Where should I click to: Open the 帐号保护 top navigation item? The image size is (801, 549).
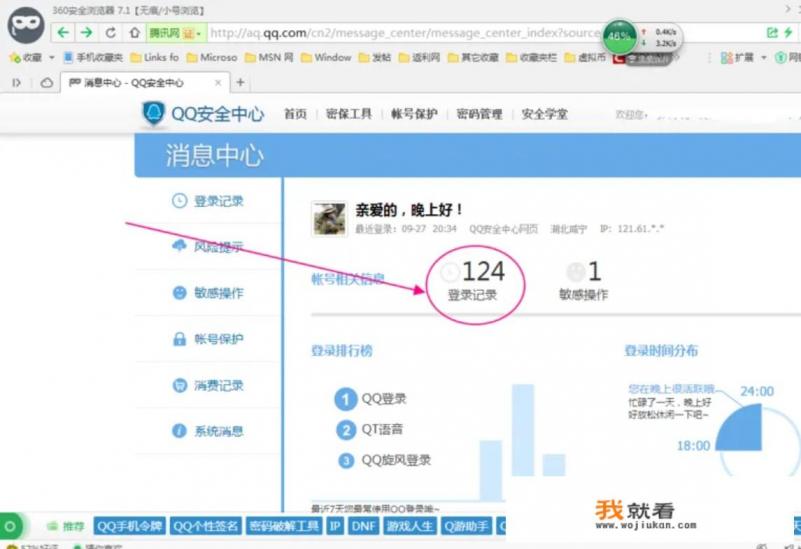[414, 114]
